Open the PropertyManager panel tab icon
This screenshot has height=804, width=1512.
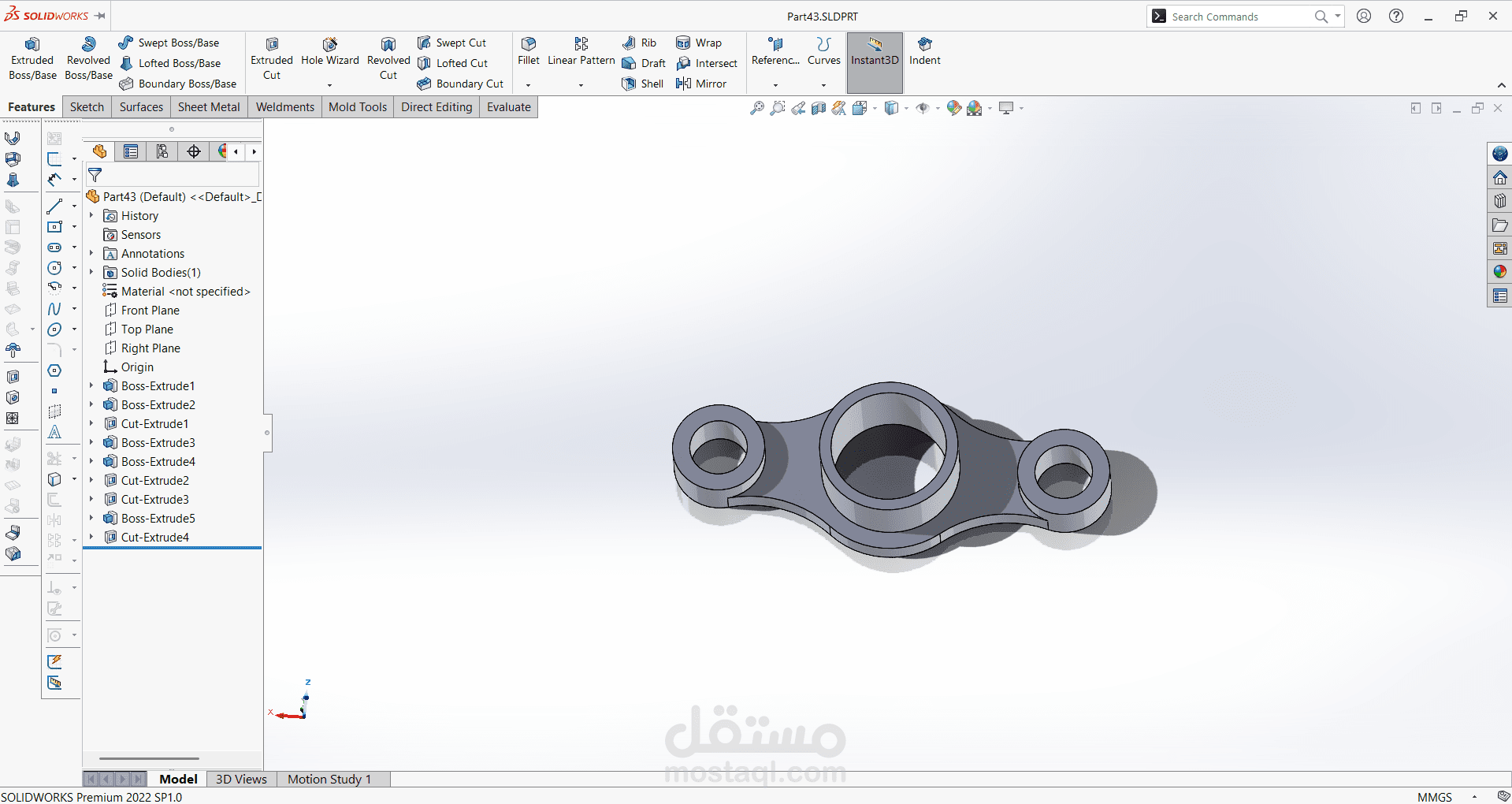click(x=131, y=151)
